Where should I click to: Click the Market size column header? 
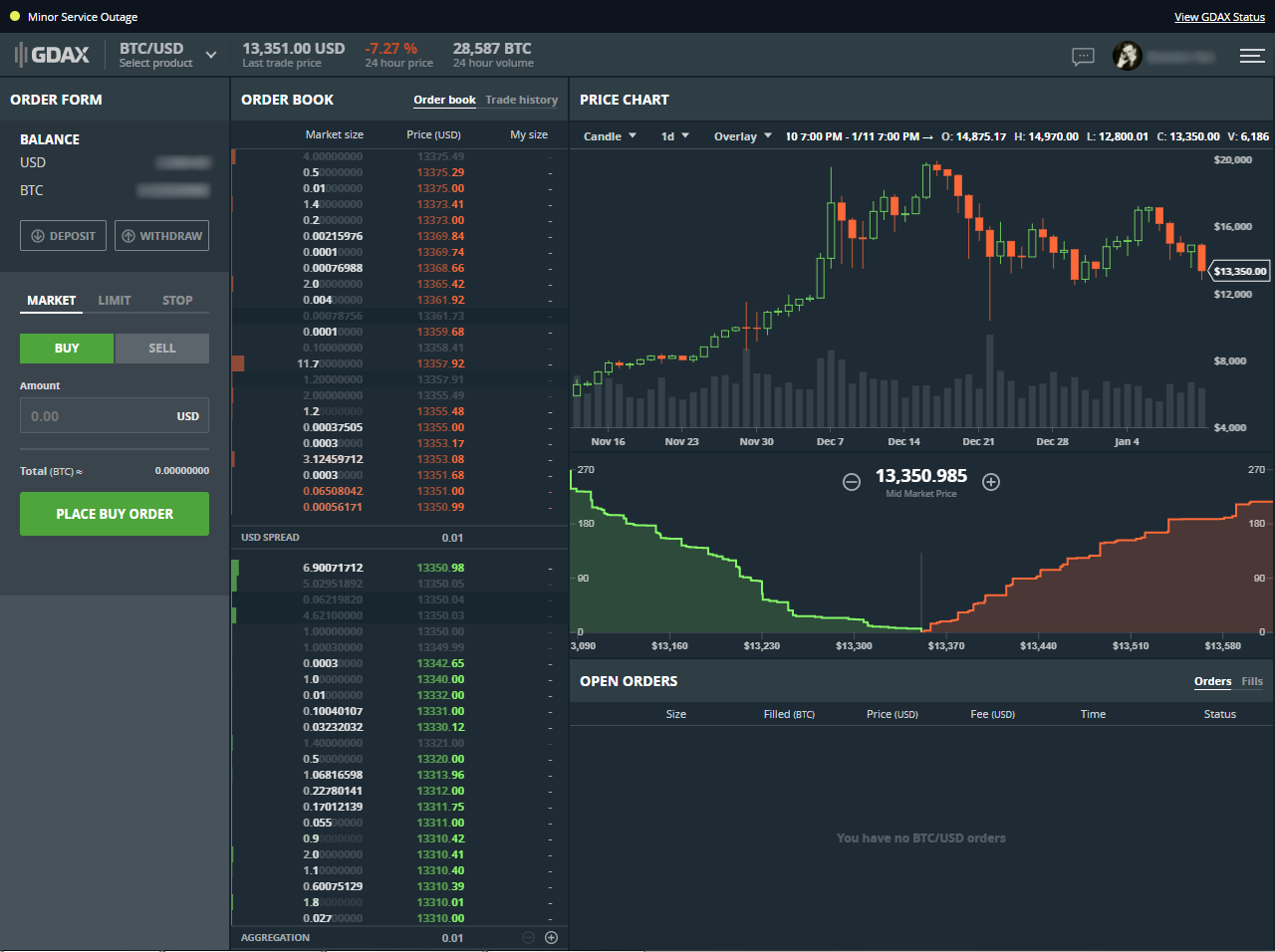(334, 134)
